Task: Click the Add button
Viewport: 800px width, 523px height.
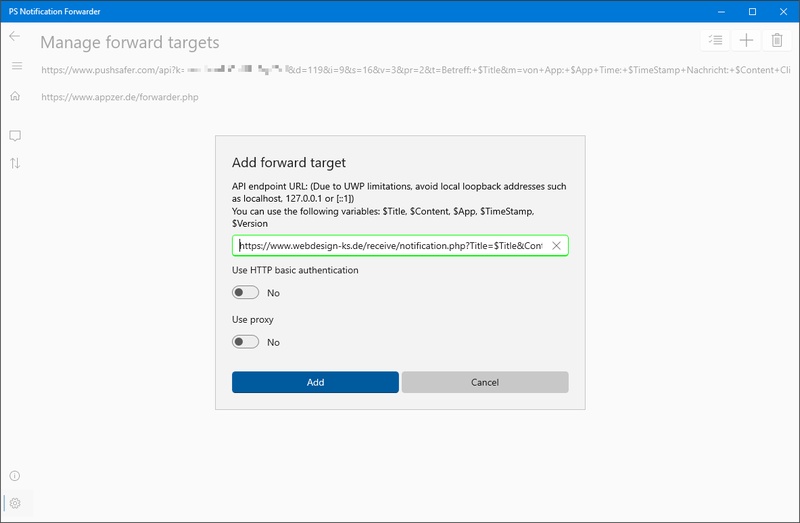Action: click(x=315, y=382)
